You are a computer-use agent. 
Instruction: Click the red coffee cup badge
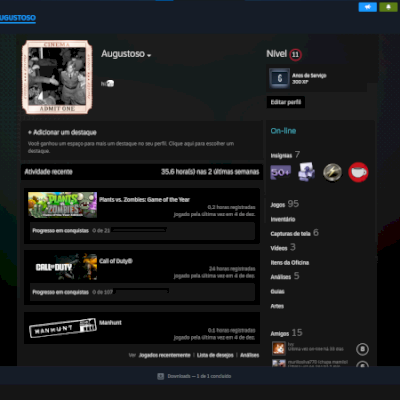[x=358, y=172]
